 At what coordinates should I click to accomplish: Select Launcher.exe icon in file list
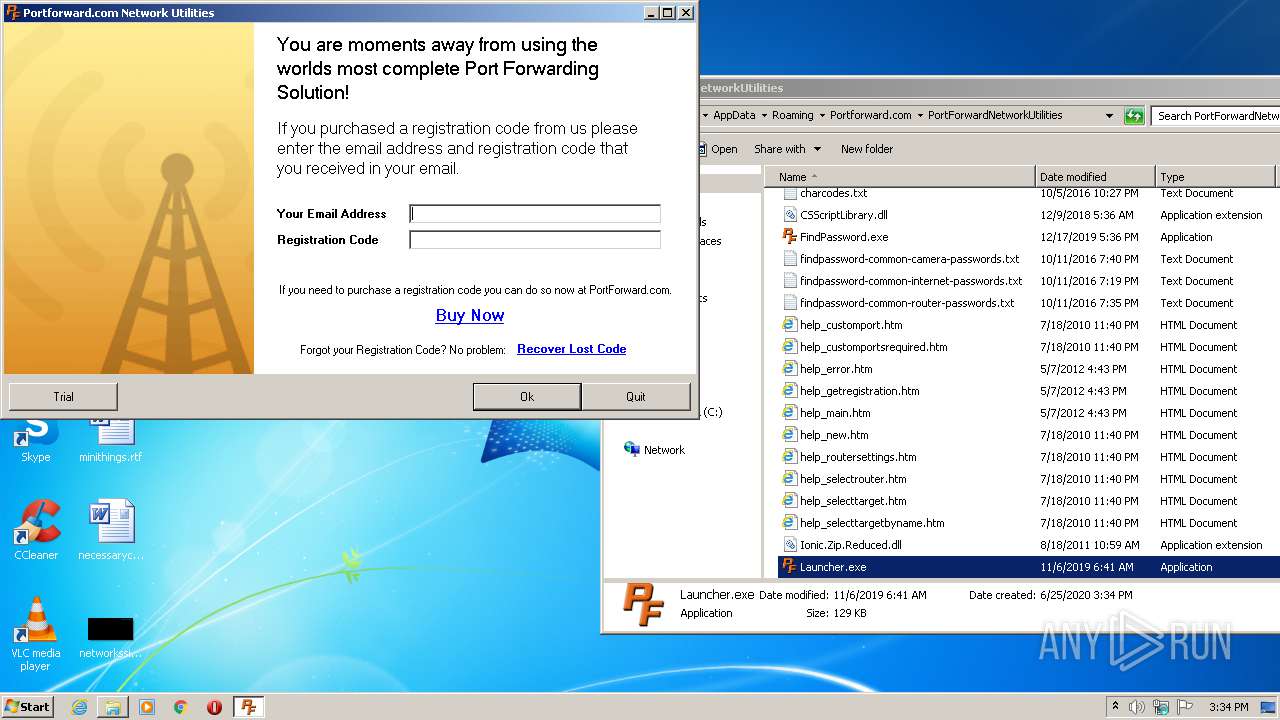coord(789,567)
